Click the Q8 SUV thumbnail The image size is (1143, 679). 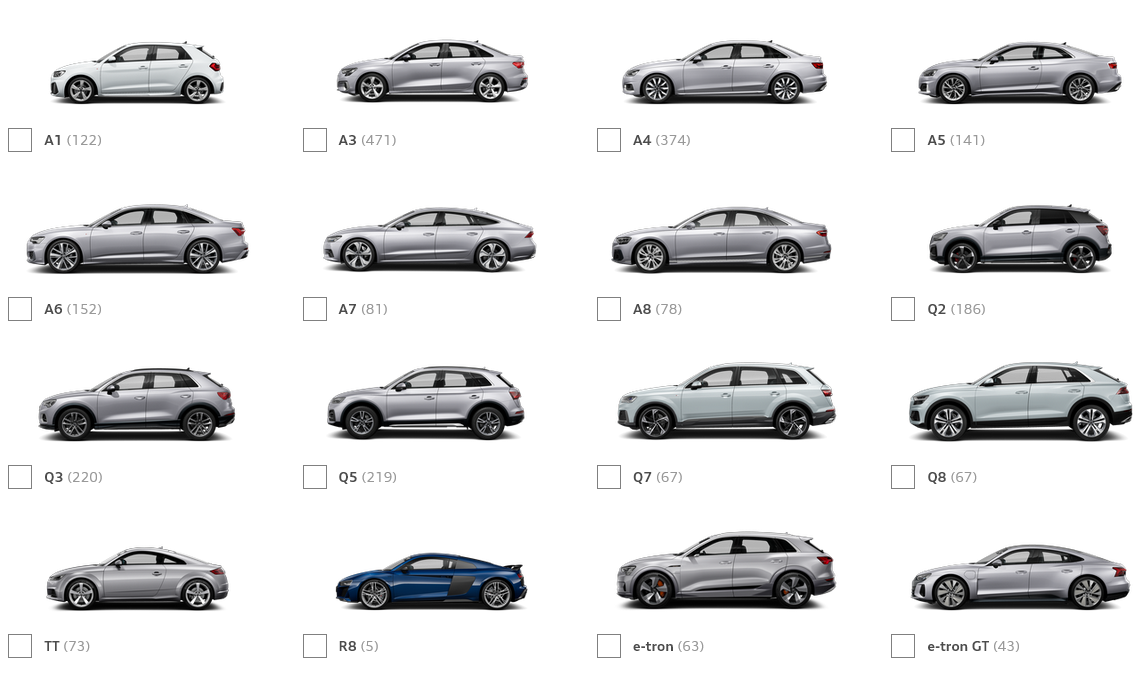coord(1021,401)
